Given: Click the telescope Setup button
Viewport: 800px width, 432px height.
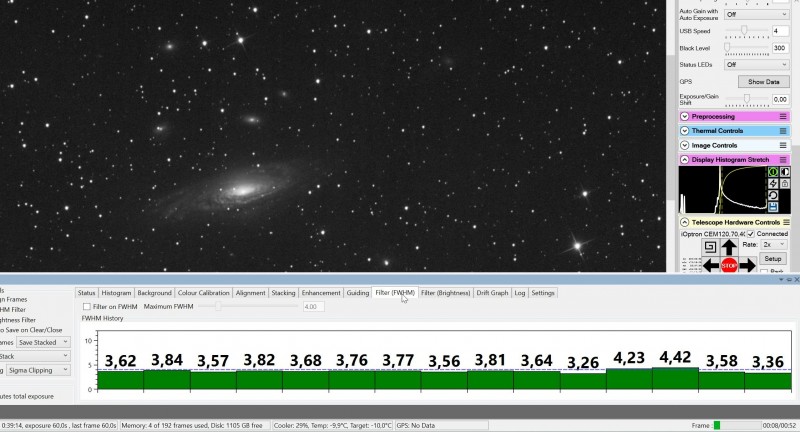Looking at the screenshot, I should (772, 259).
